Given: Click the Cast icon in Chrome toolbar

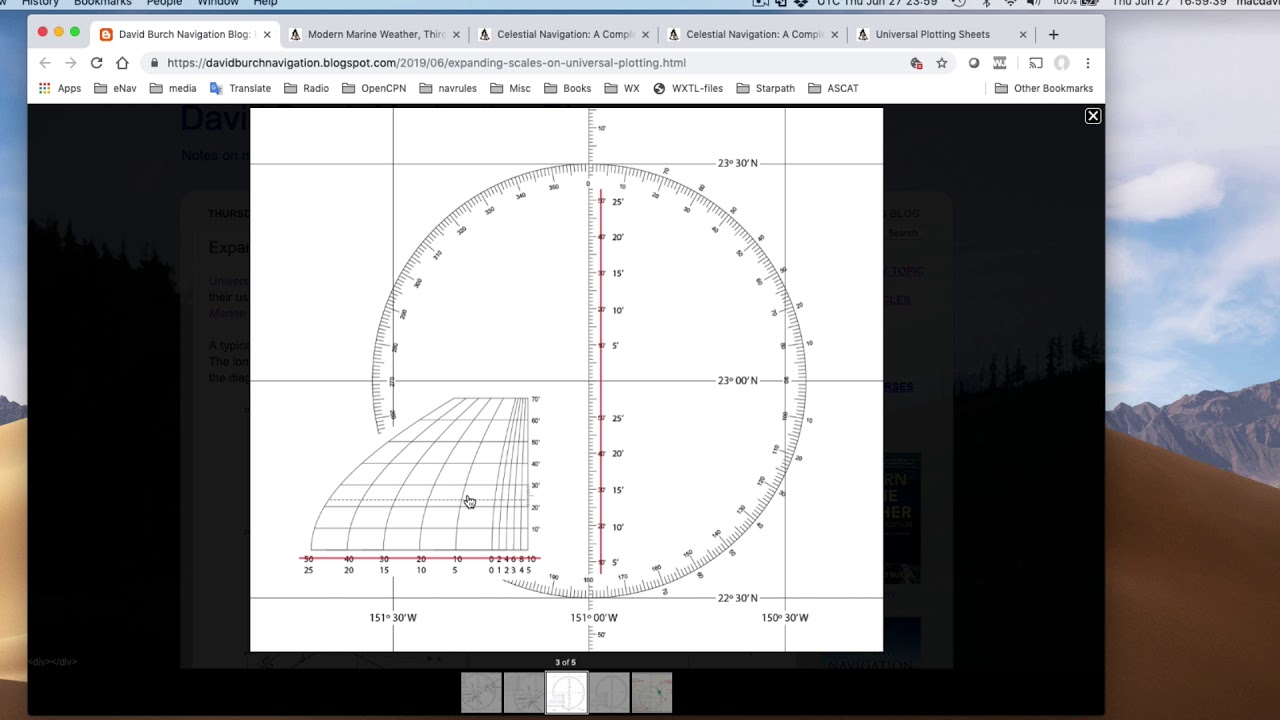Looking at the screenshot, I should [x=1036, y=63].
